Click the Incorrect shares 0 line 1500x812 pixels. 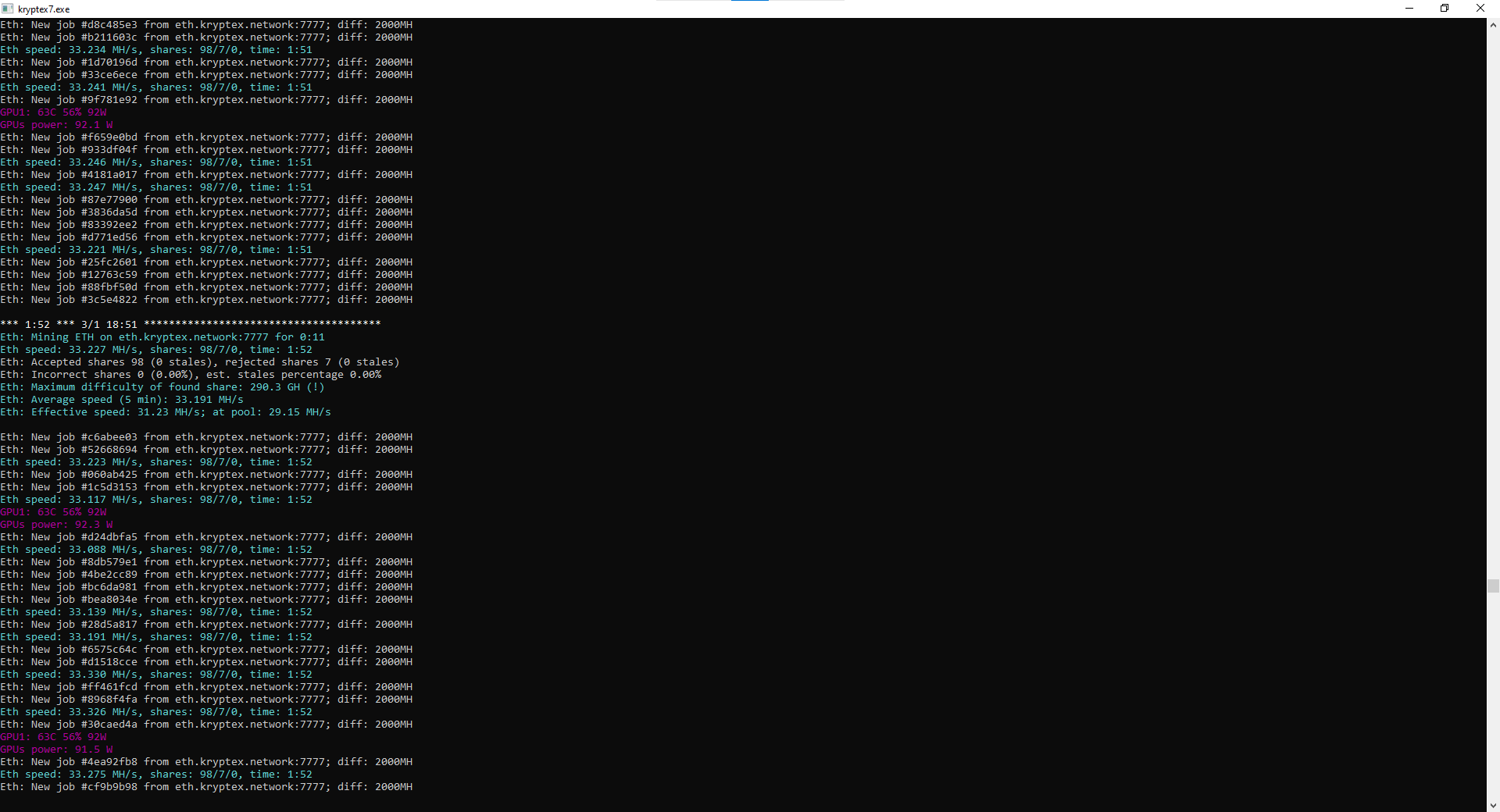pyautogui.click(x=191, y=375)
